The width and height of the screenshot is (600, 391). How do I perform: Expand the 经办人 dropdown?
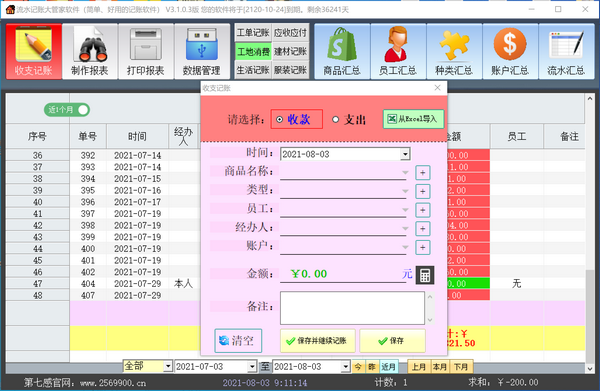pos(405,229)
